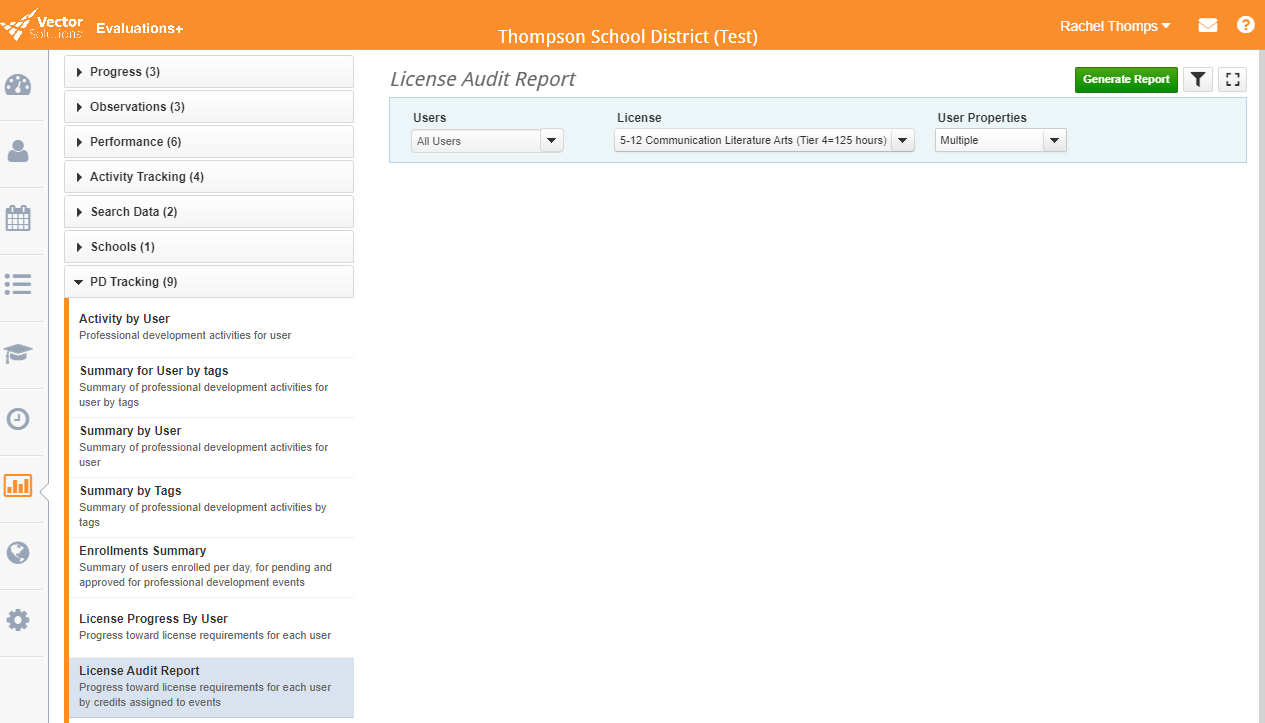Click the All Users input field

[476, 141]
